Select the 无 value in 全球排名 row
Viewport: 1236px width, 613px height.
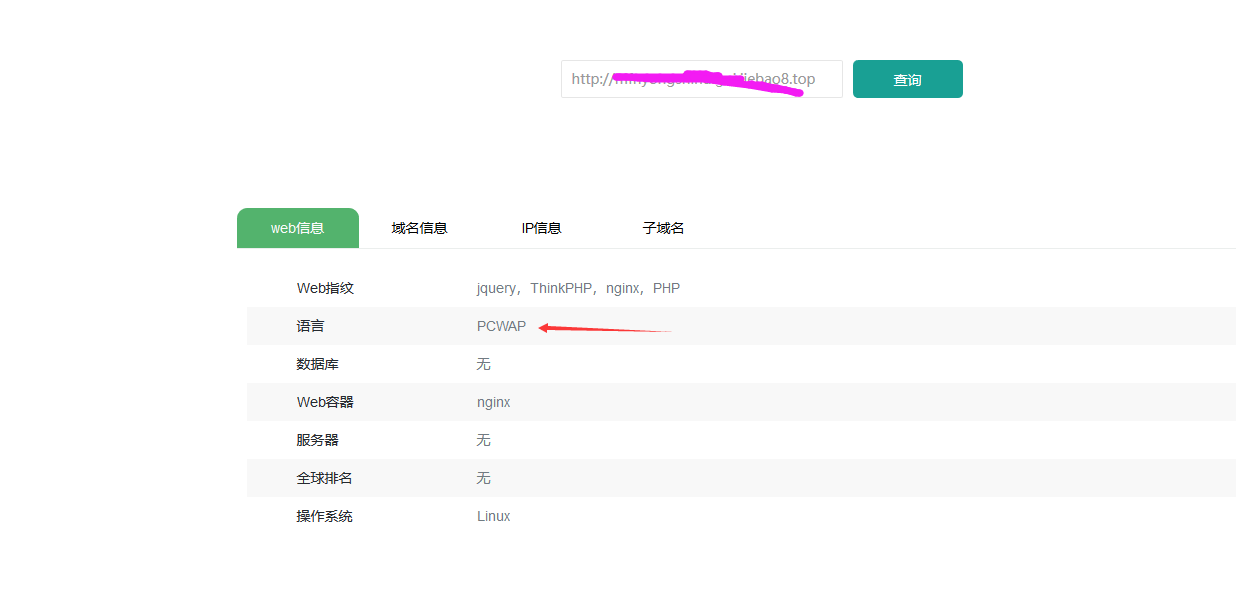tap(483, 478)
